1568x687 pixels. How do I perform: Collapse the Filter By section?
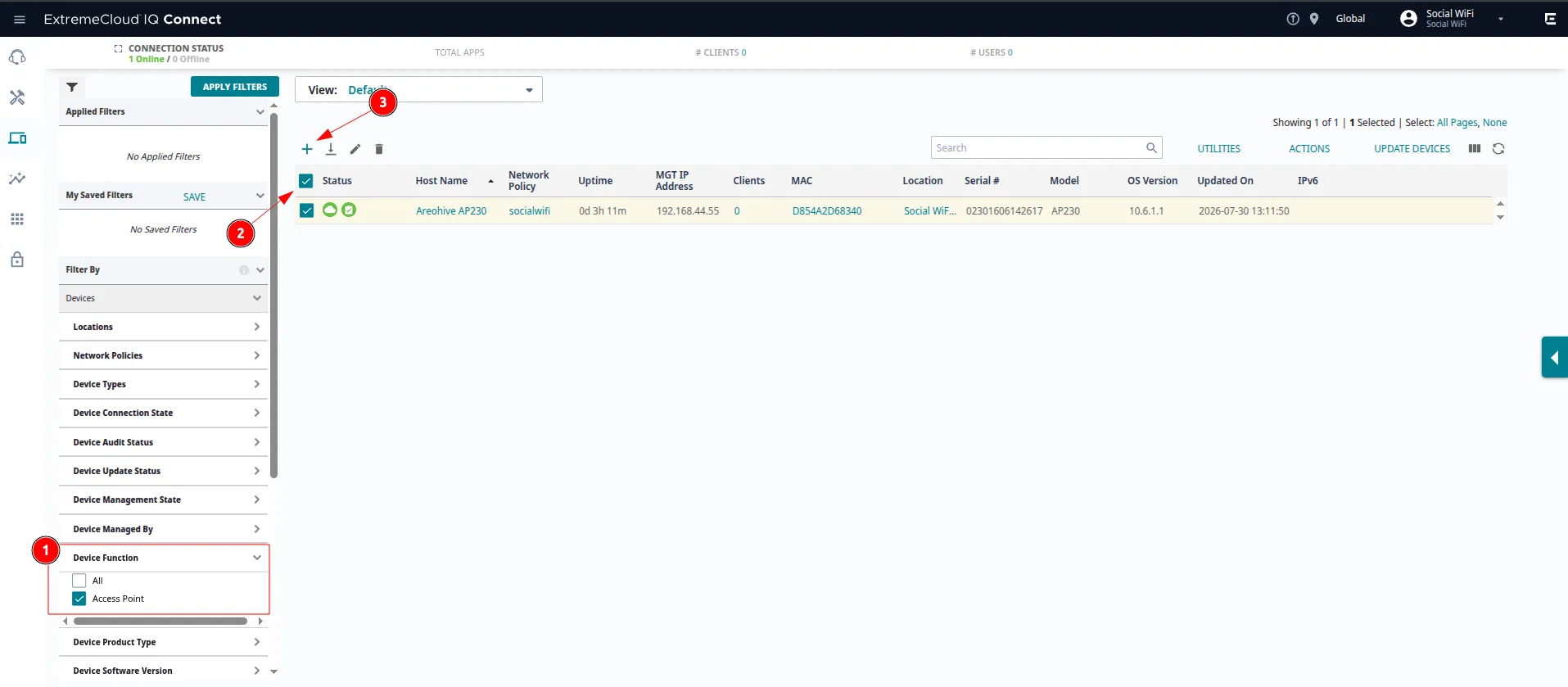260,270
